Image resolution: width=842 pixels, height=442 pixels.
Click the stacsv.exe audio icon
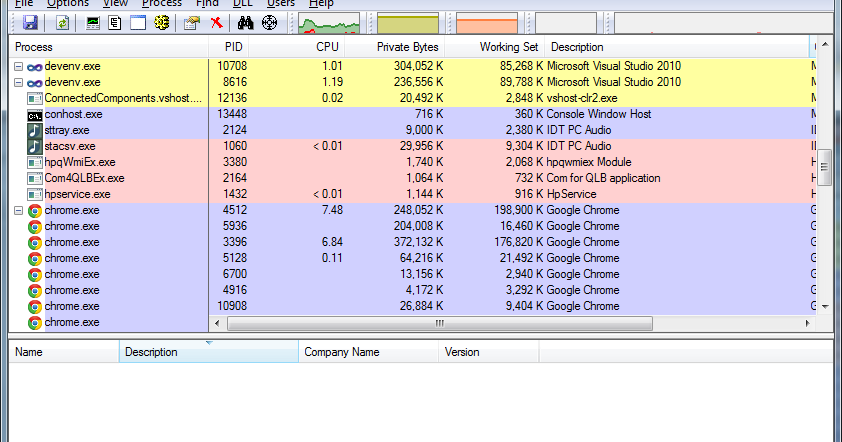[35, 147]
